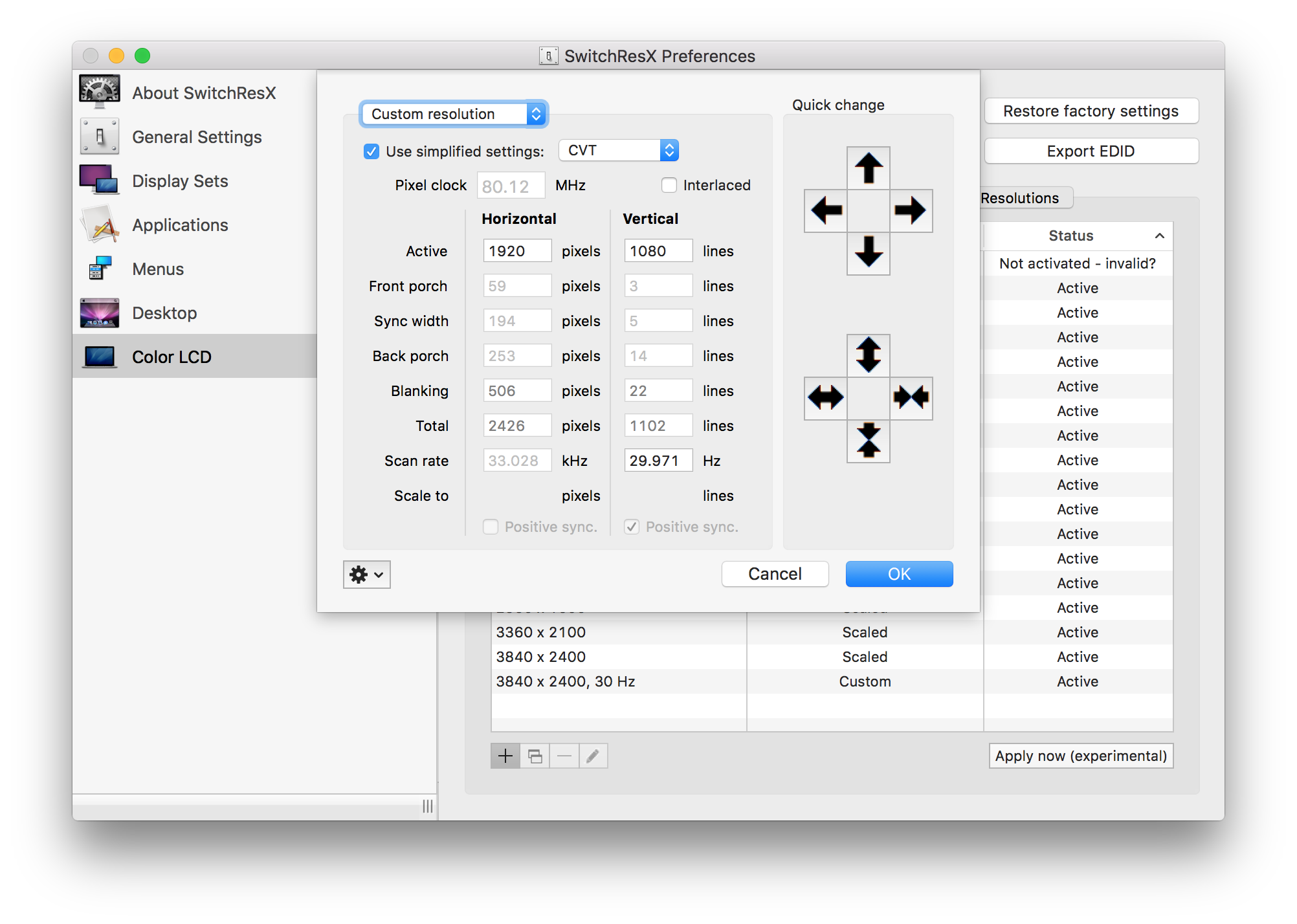Click the Cancel button

(775, 574)
